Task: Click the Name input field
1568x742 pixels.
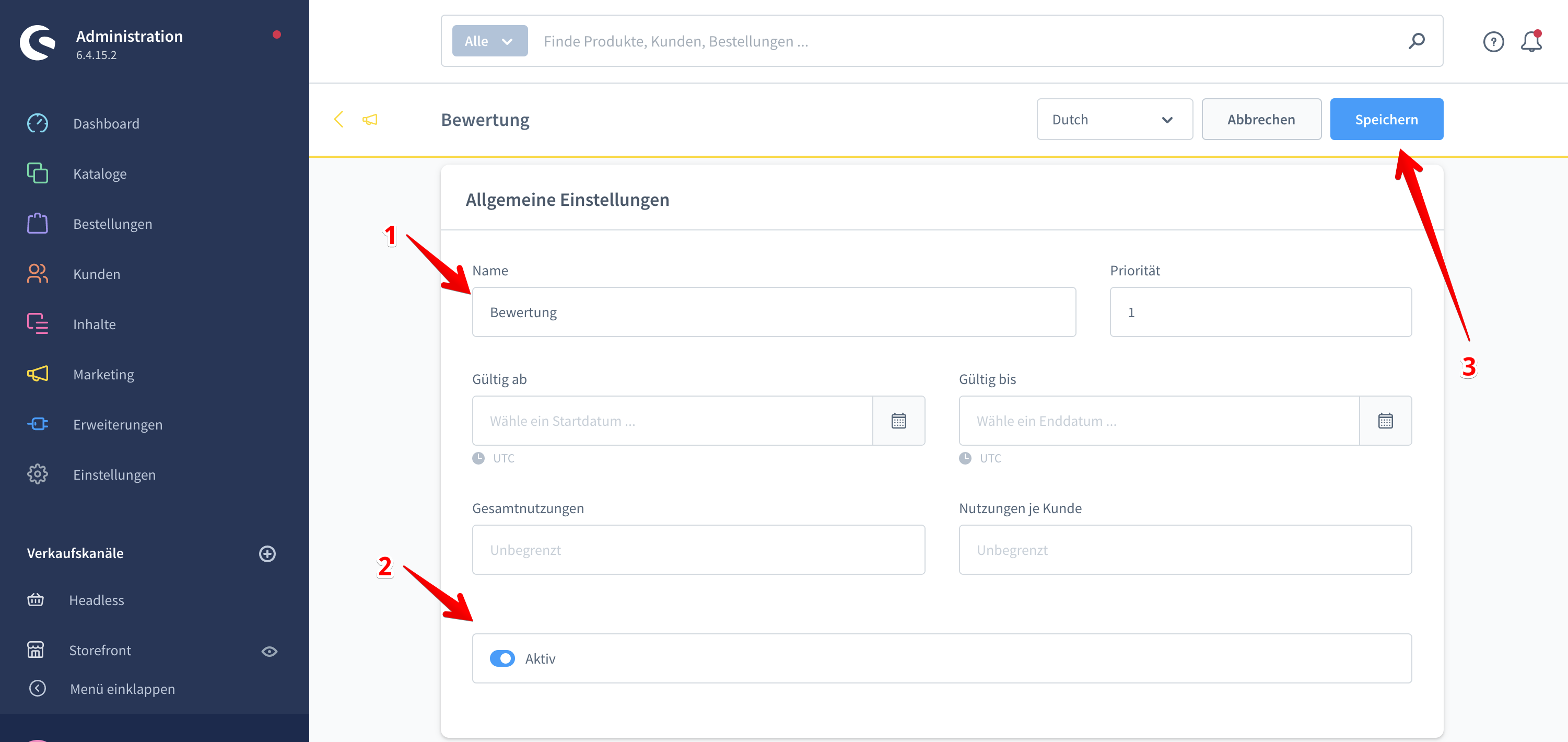Action: coord(773,312)
